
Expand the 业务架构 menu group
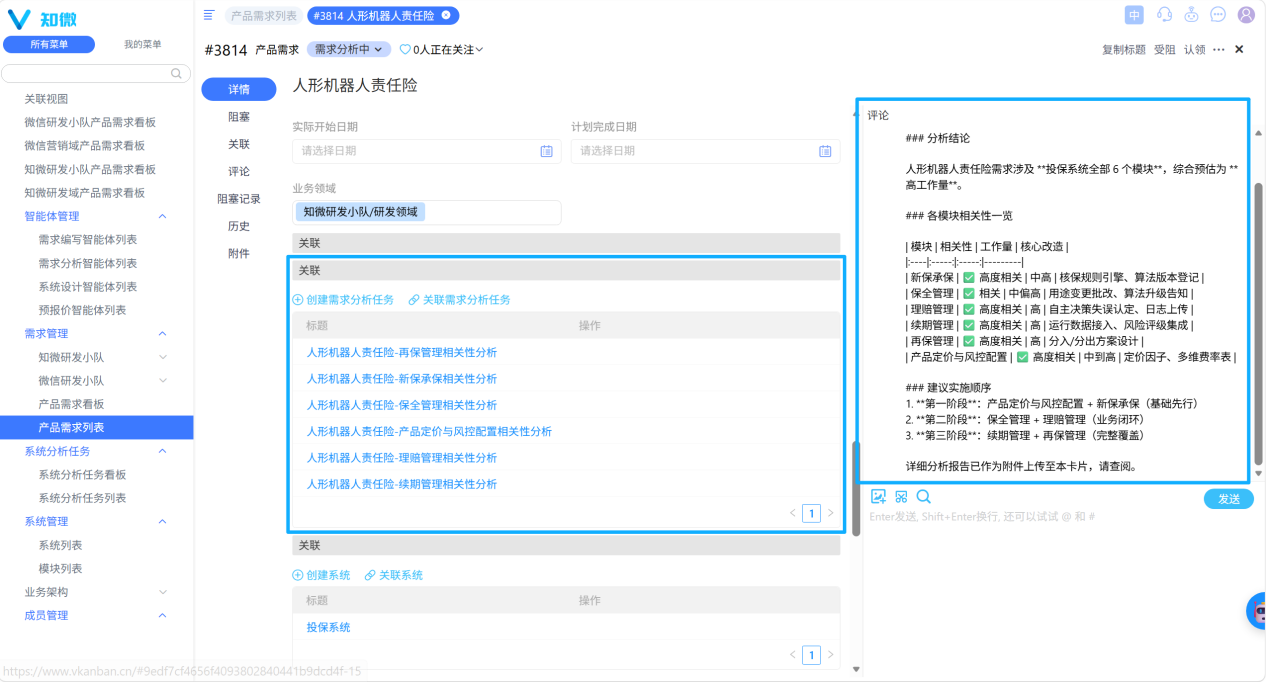163,592
